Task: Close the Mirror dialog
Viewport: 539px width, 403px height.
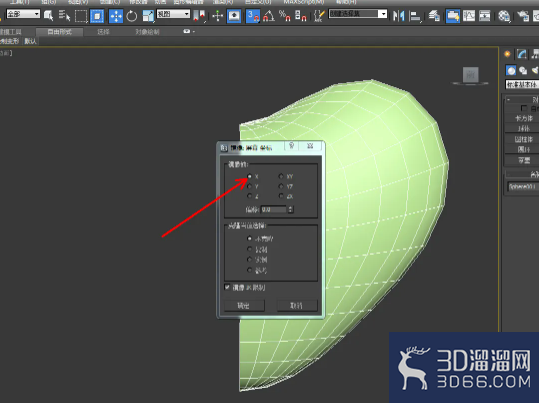Action: pos(310,146)
